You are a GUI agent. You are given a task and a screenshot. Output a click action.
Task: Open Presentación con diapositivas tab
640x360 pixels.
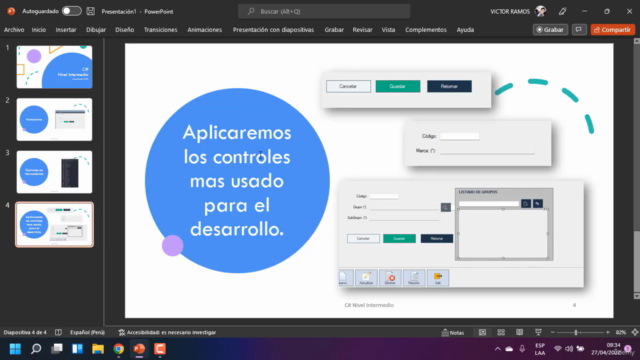tap(273, 30)
